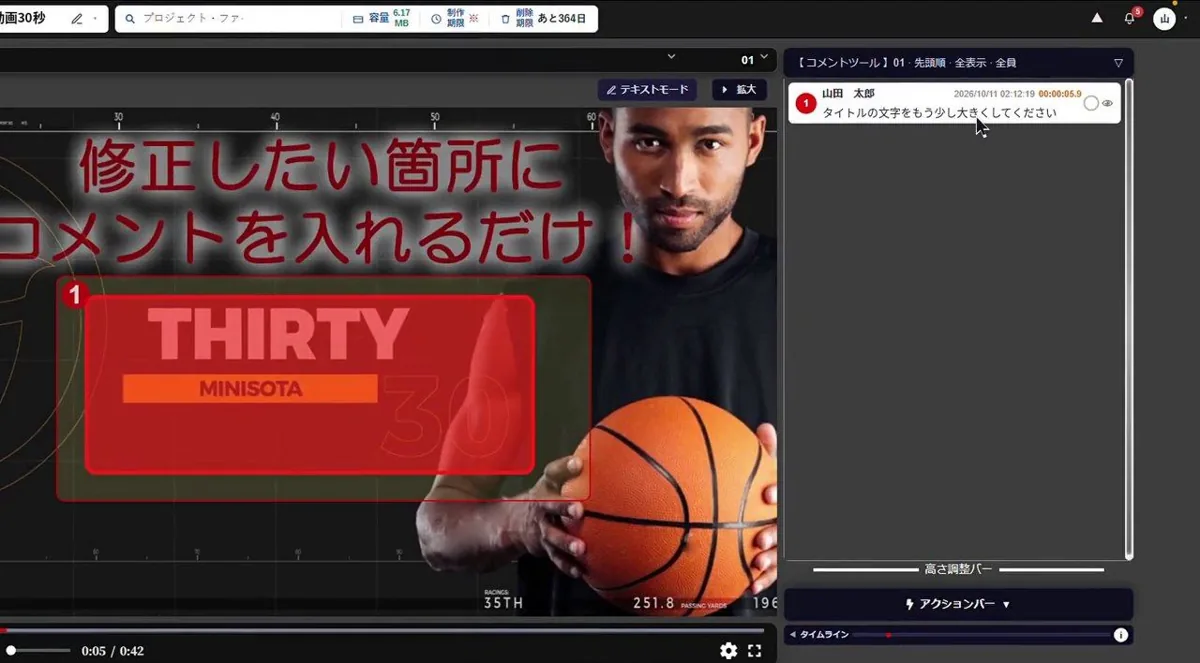The width and height of the screenshot is (1200, 663).
Task: Click the upward triangle icon in top bar
Action: tap(1097, 18)
